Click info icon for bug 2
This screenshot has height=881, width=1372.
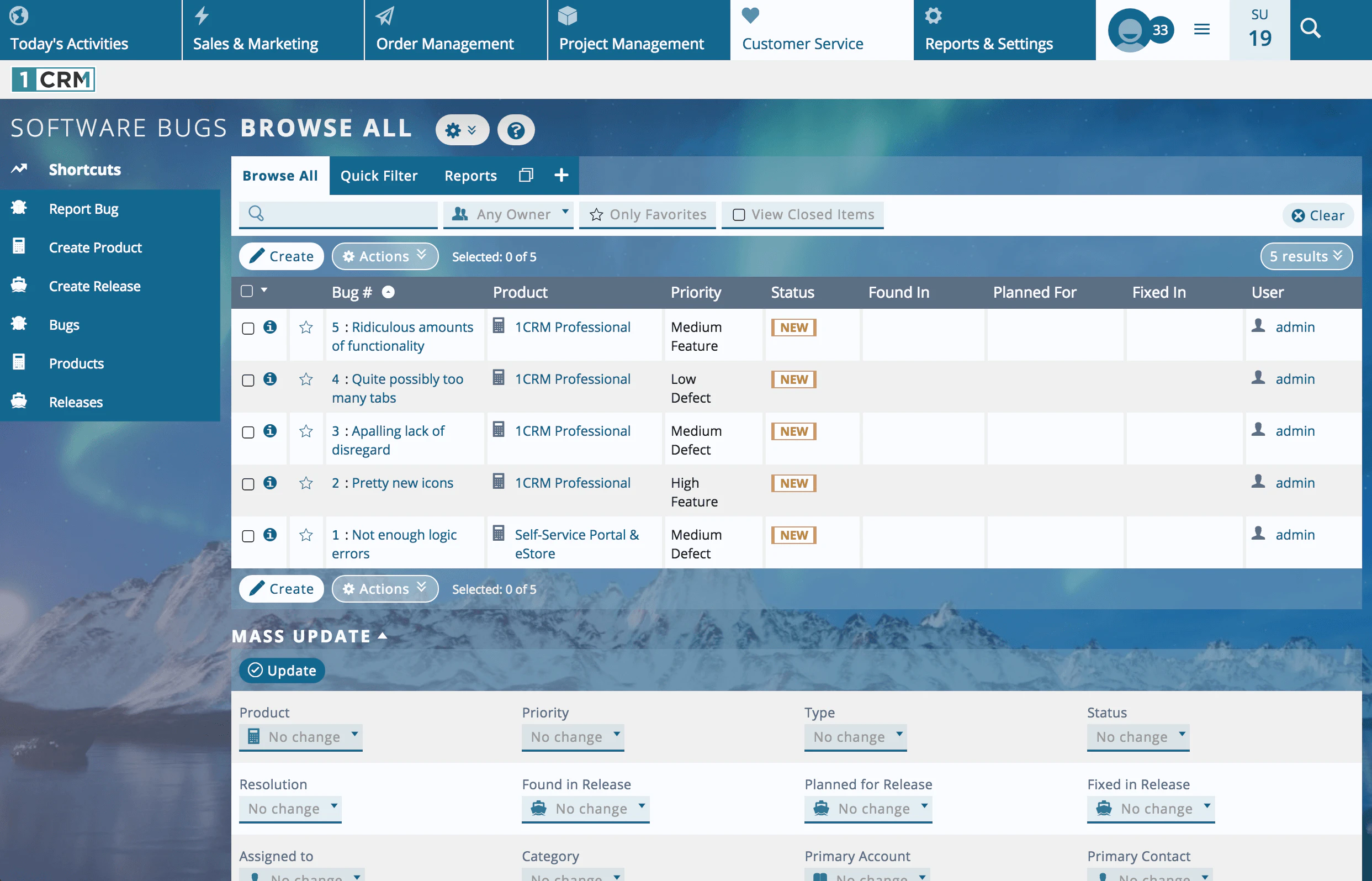270,483
